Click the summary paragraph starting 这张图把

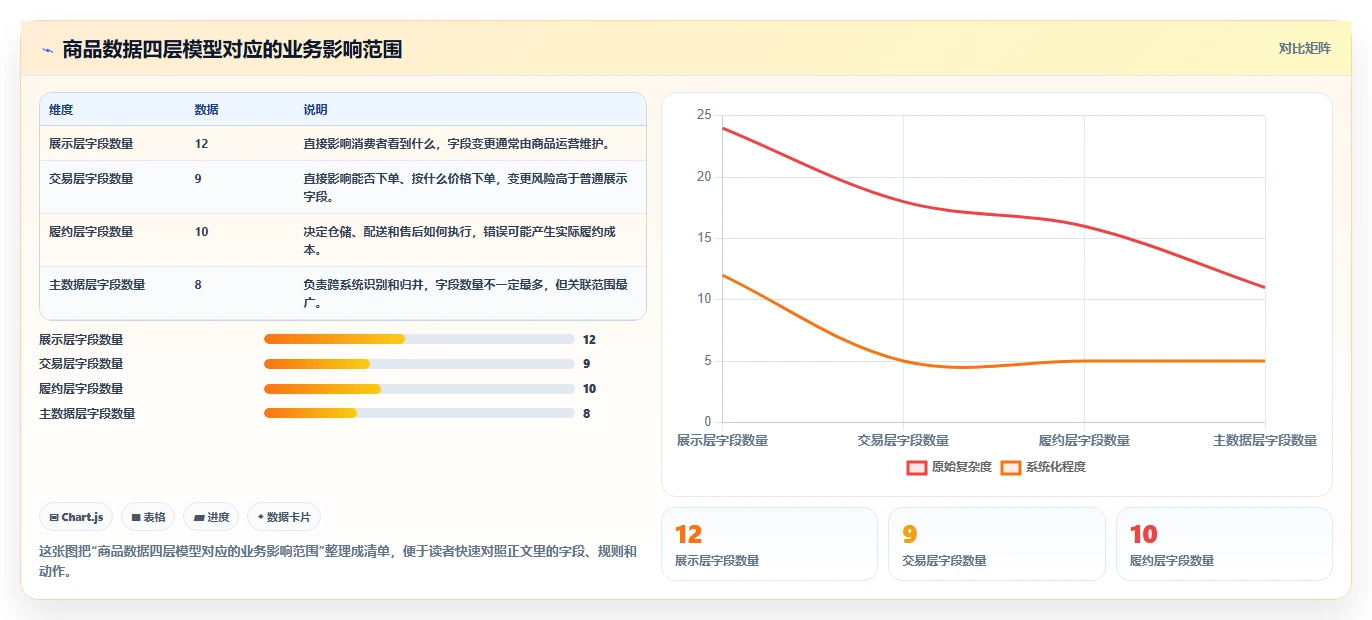pyautogui.click(x=338, y=561)
